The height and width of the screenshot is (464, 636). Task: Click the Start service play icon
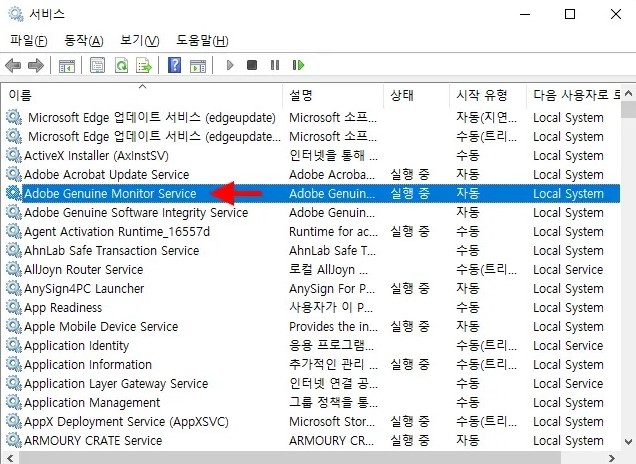230,65
